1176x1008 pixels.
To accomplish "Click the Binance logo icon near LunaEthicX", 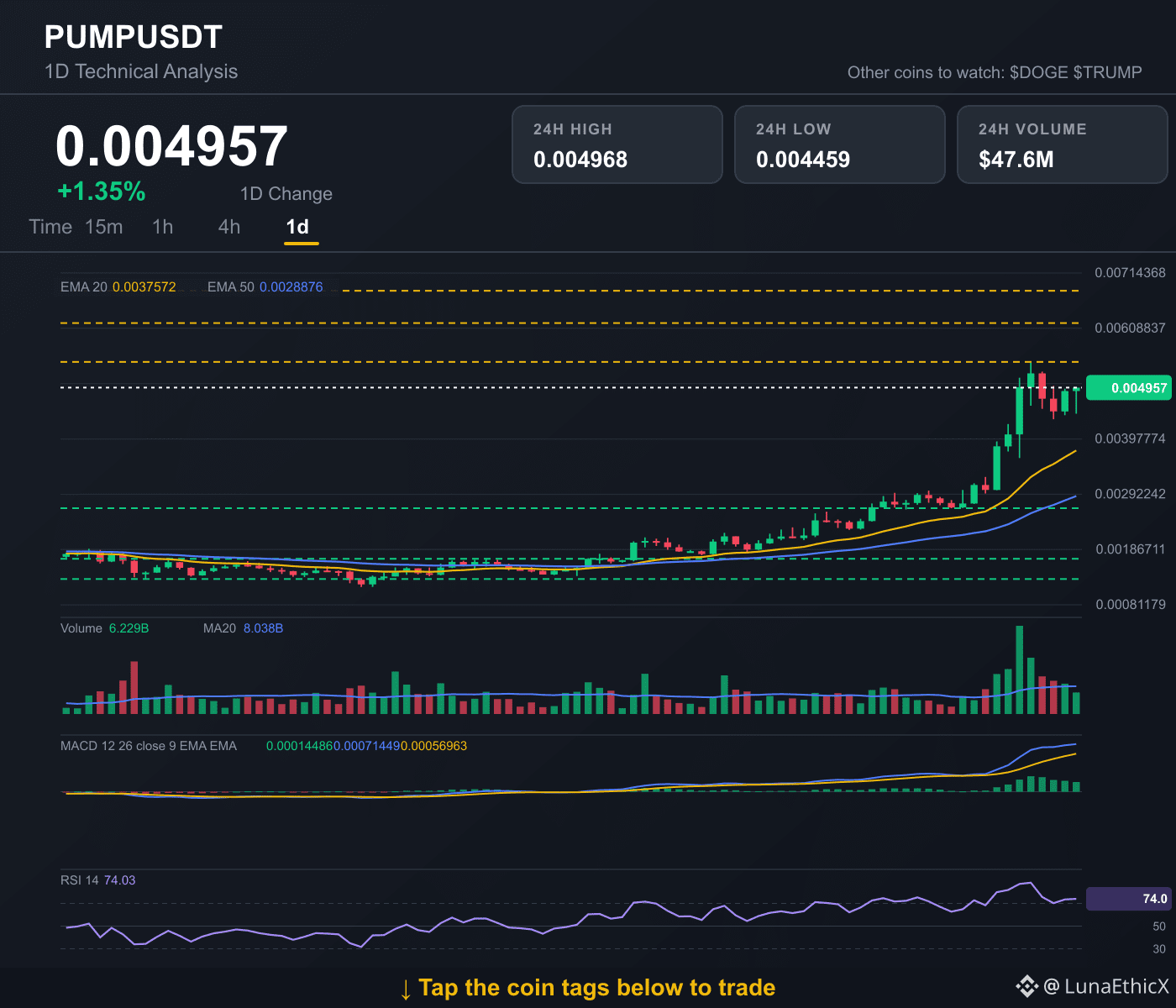I will pyautogui.click(x=1027, y=986).
